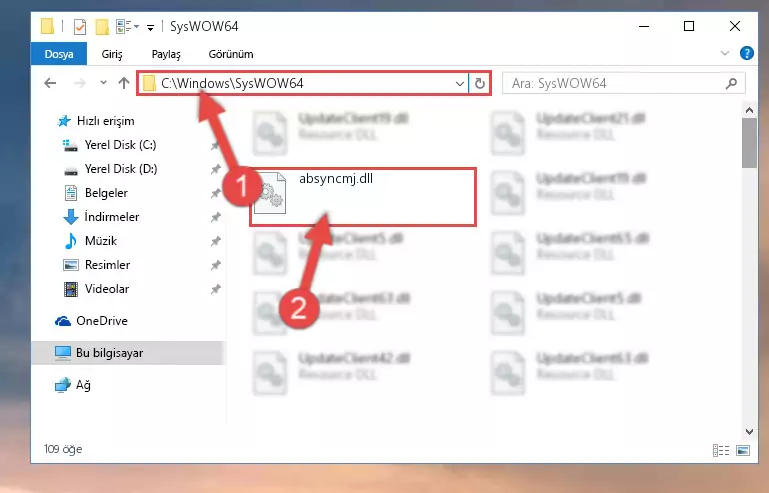Click the Müzik note icon
The height and width of the screenshot is (493, 769).
71,241
